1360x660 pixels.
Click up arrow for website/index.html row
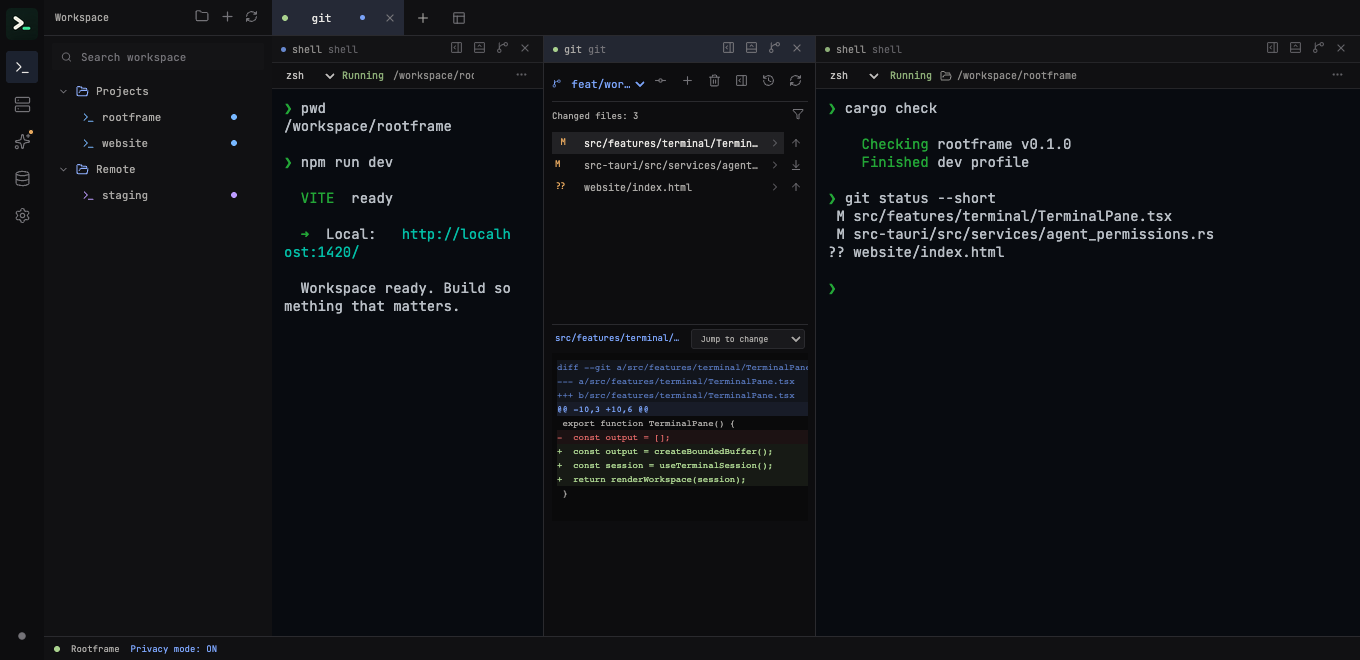[796, 187]
